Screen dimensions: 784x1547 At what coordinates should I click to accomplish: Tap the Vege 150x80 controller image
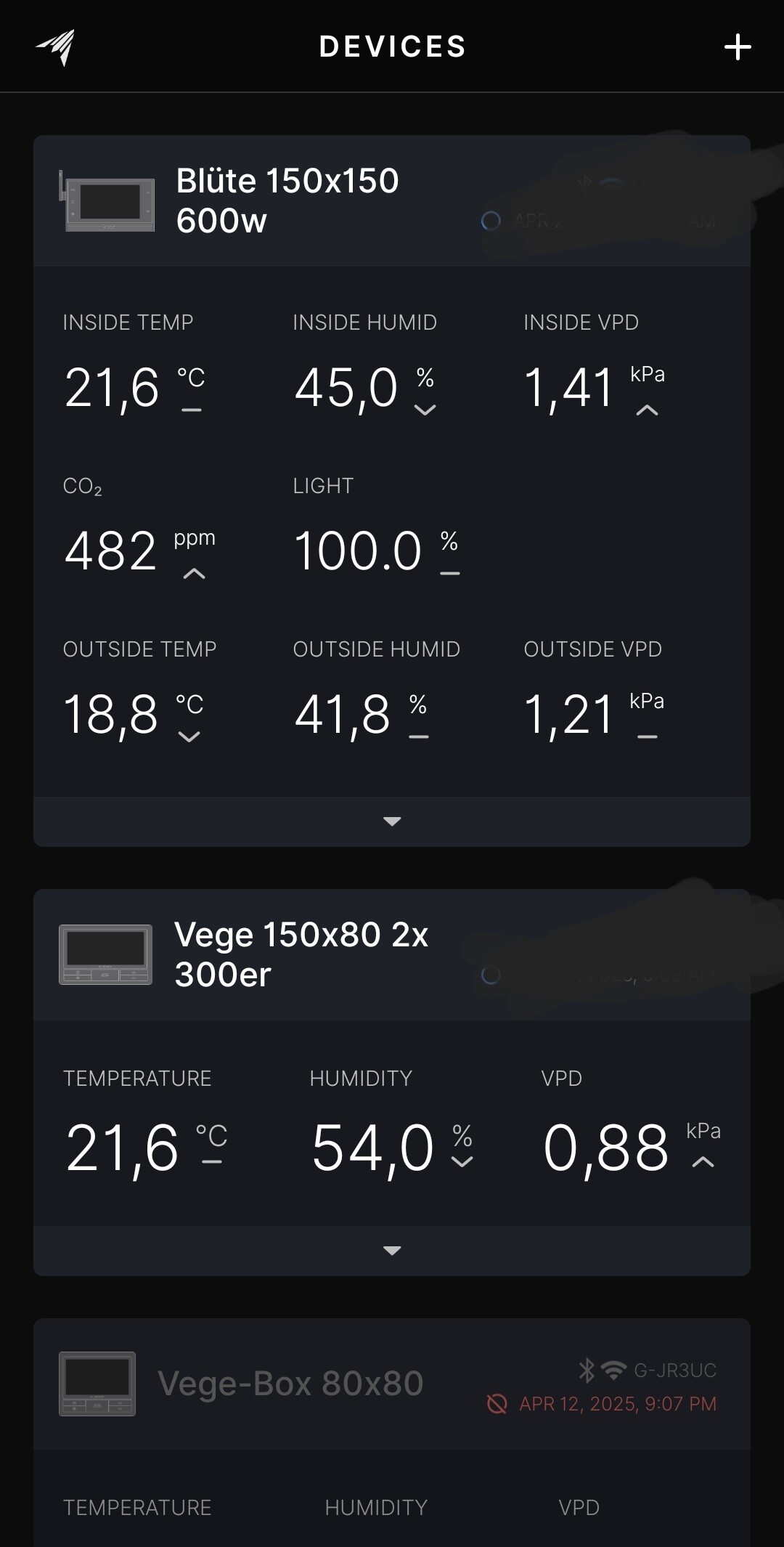[106, 954]
